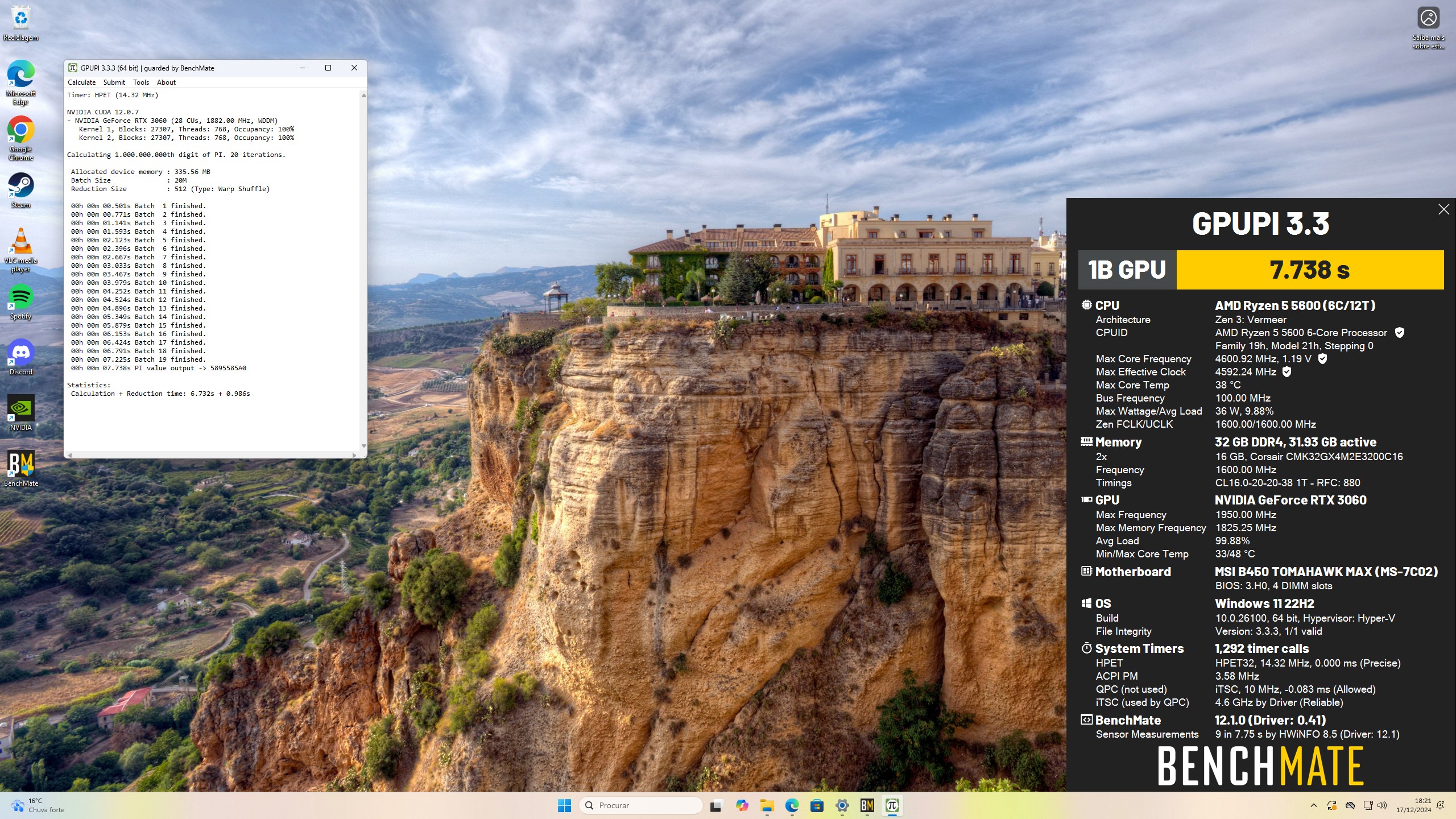Open File Explorer from the taskbar

click(x=767, y=805)
